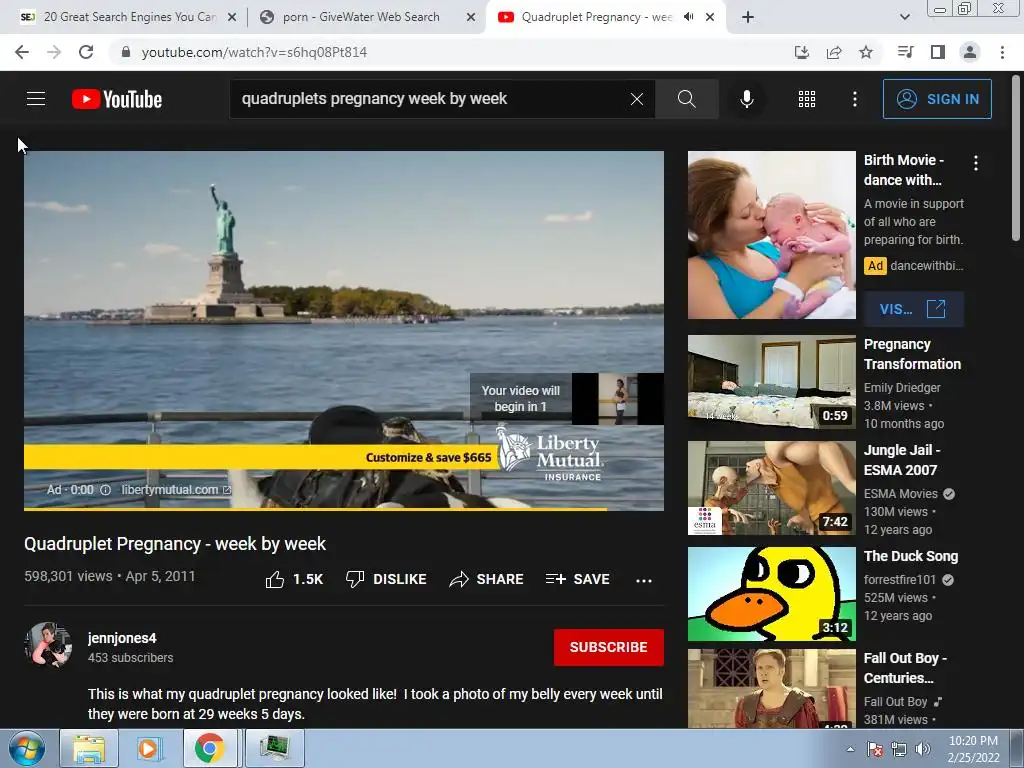Toggle Chrome side panel
Image resolution: width=1024 pixels, height=768 pixels.
938,52
